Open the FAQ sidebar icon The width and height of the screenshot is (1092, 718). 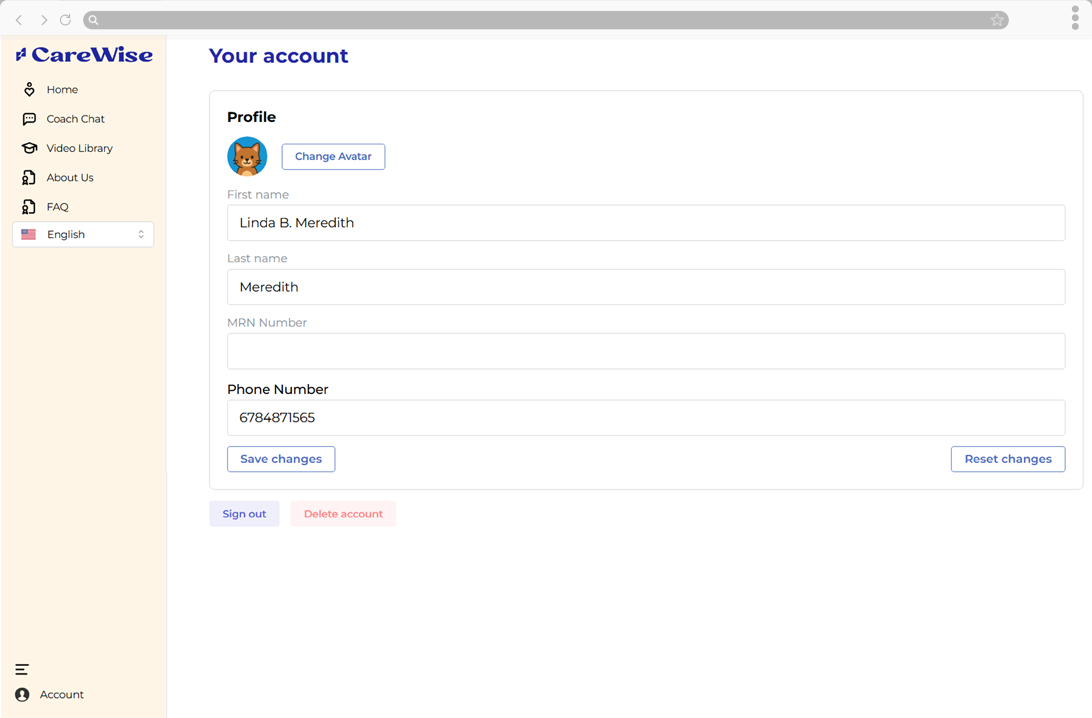[x=29, y=207]
